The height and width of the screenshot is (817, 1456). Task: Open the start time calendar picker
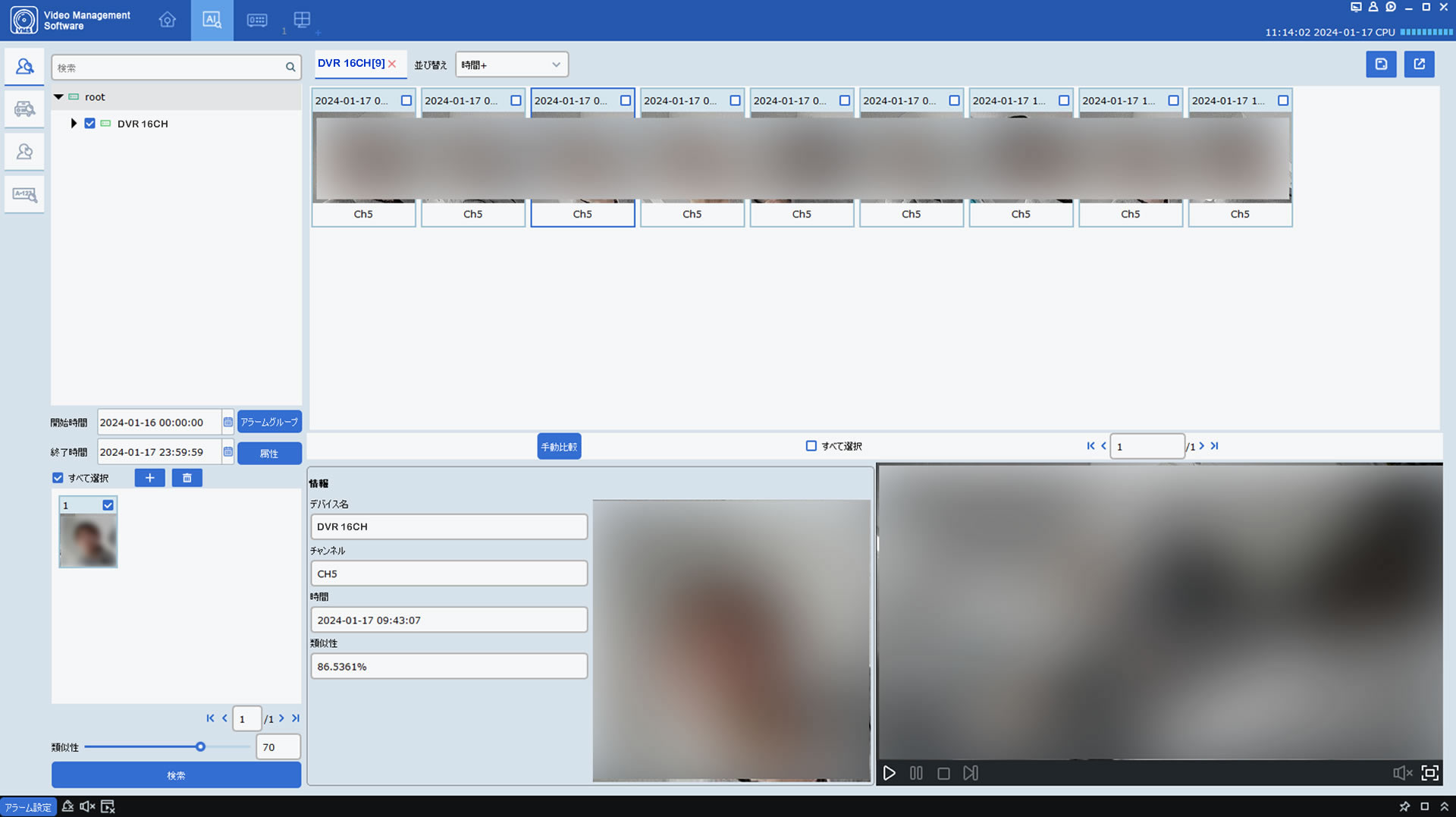click(x=227, y=423)
